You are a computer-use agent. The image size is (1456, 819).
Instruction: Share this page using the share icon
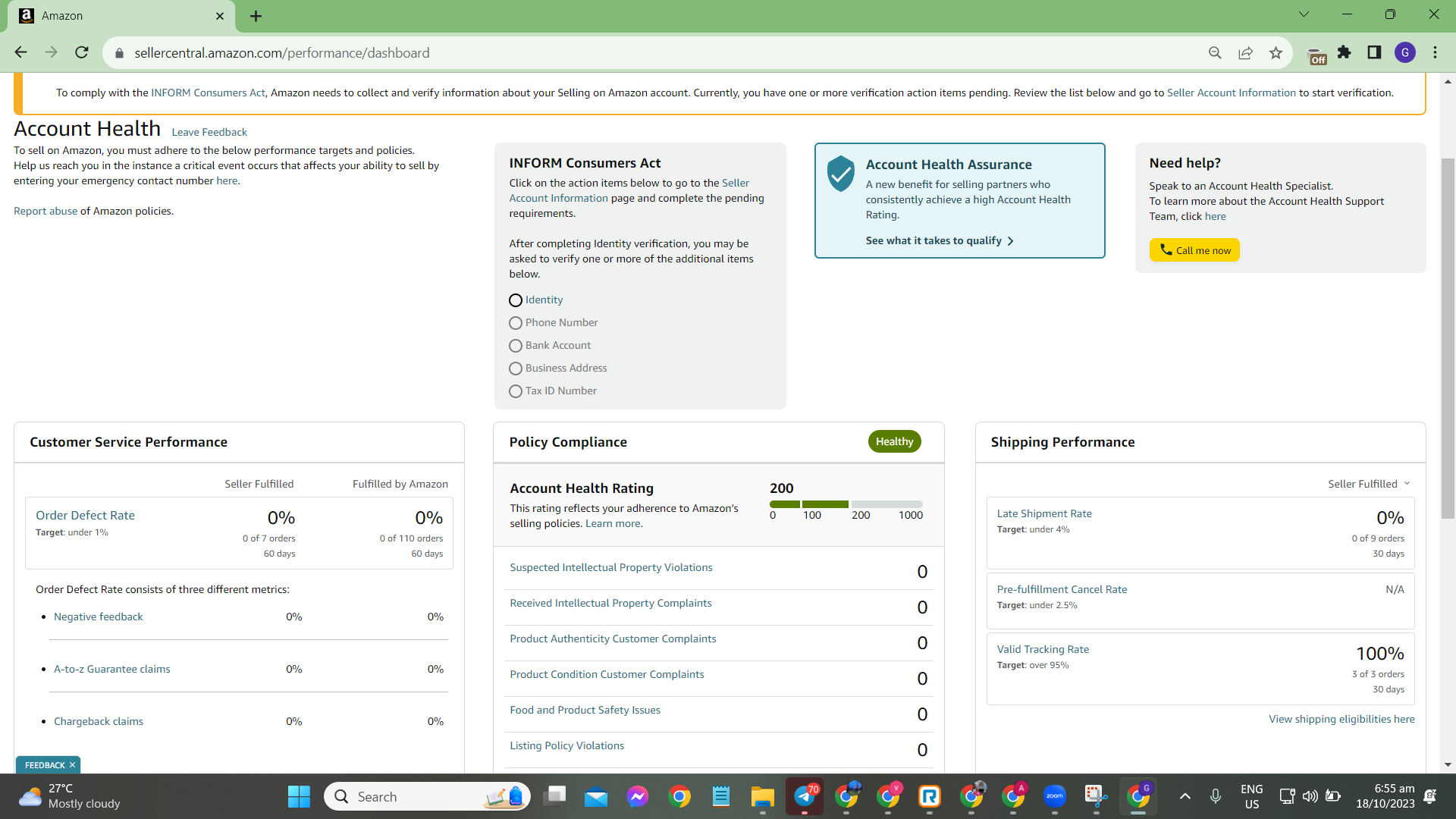tap(1245, 52)
